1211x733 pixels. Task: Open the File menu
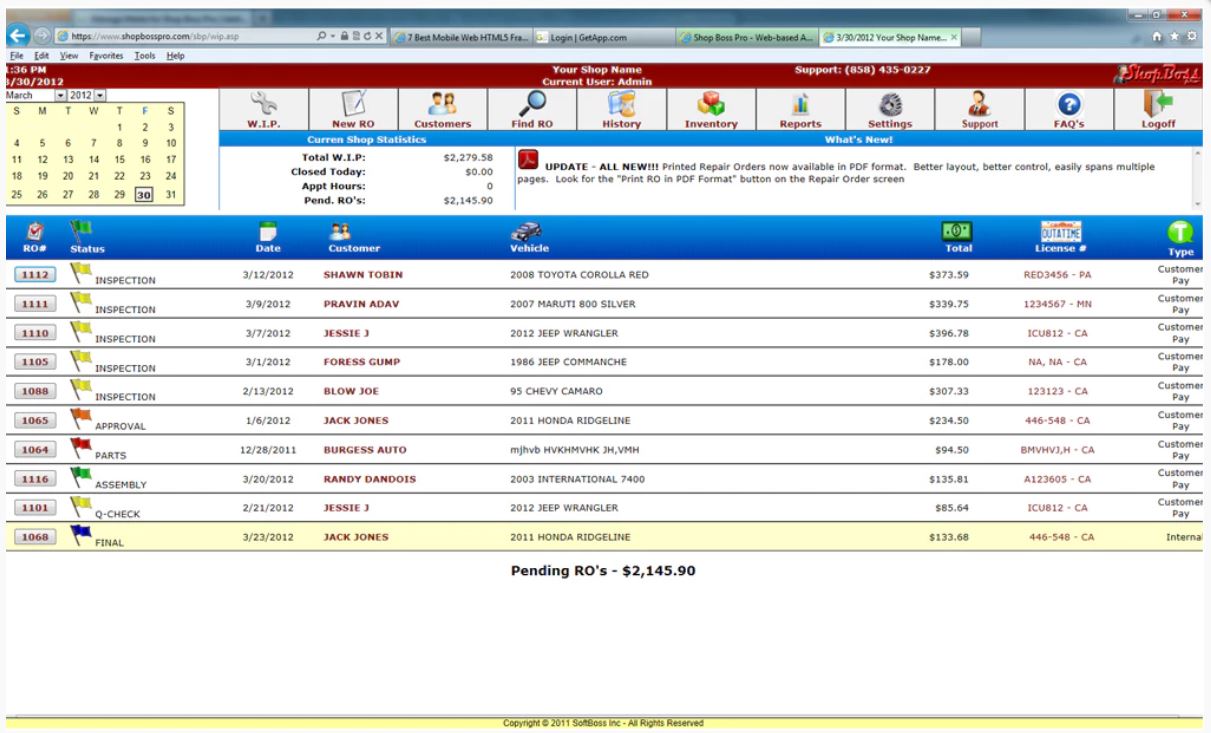17,56
